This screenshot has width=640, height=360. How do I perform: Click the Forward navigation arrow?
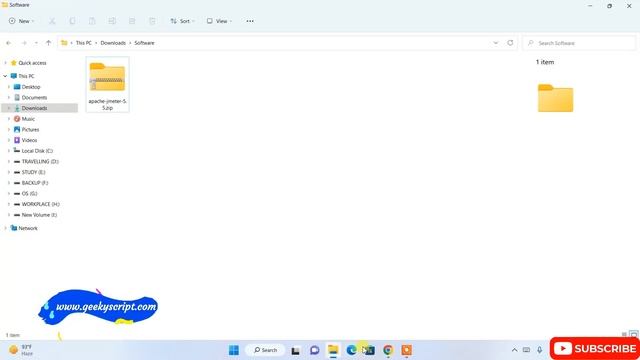24,43
